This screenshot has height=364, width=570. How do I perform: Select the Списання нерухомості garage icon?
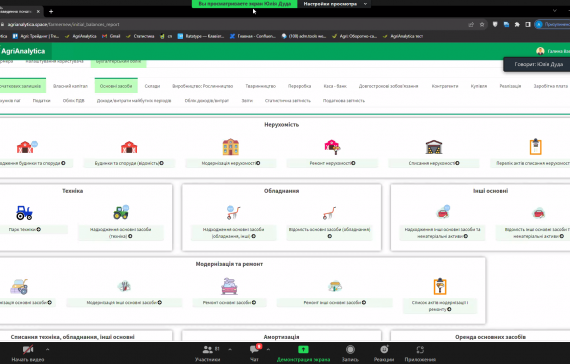434,147
